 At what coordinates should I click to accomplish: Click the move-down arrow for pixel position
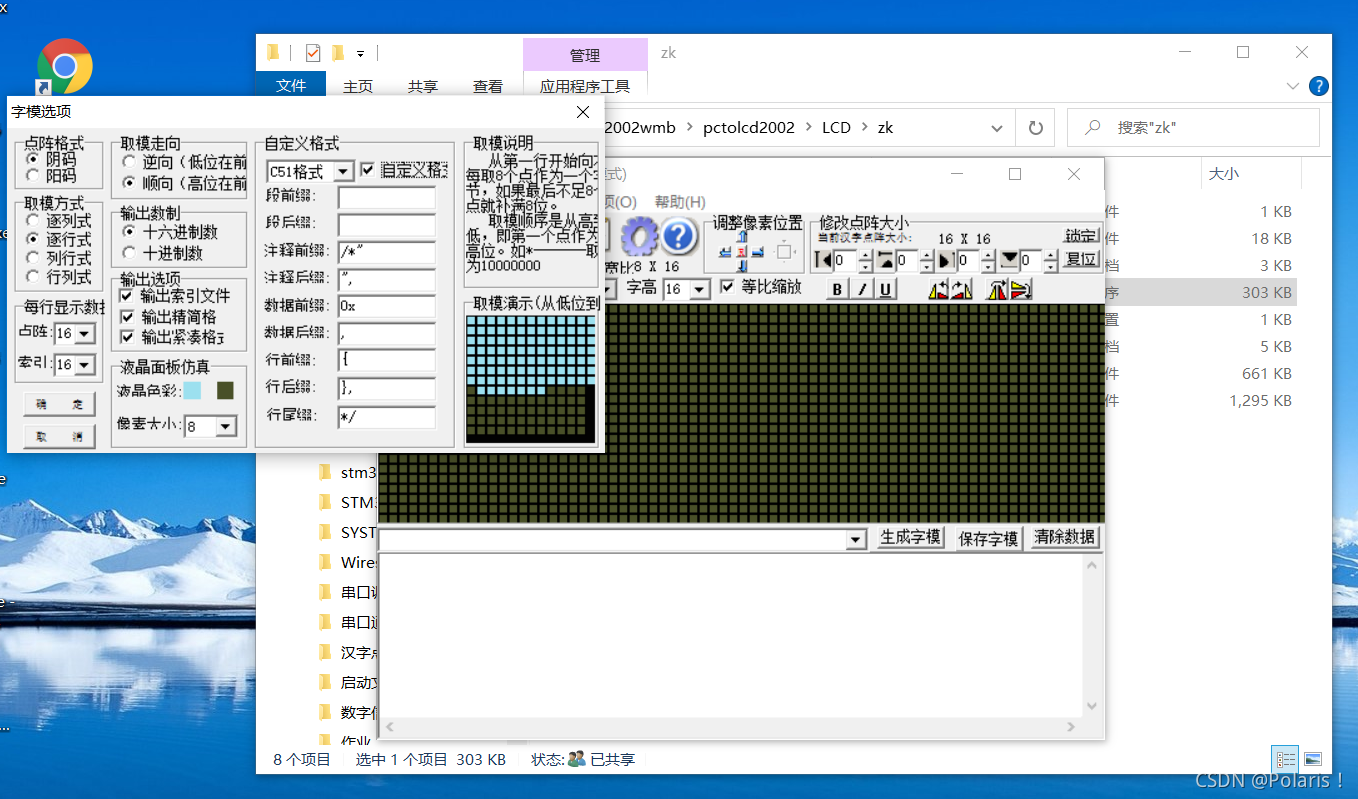(743, 267)
